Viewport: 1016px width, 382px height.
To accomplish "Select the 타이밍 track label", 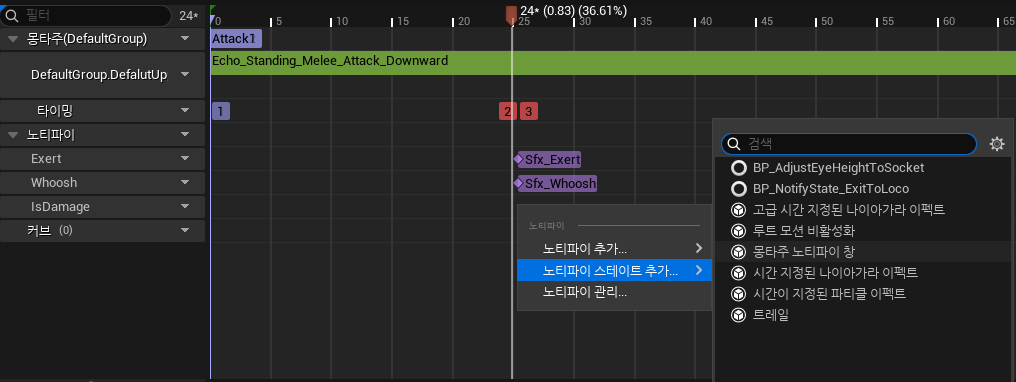I will click(x=56, y=111).
